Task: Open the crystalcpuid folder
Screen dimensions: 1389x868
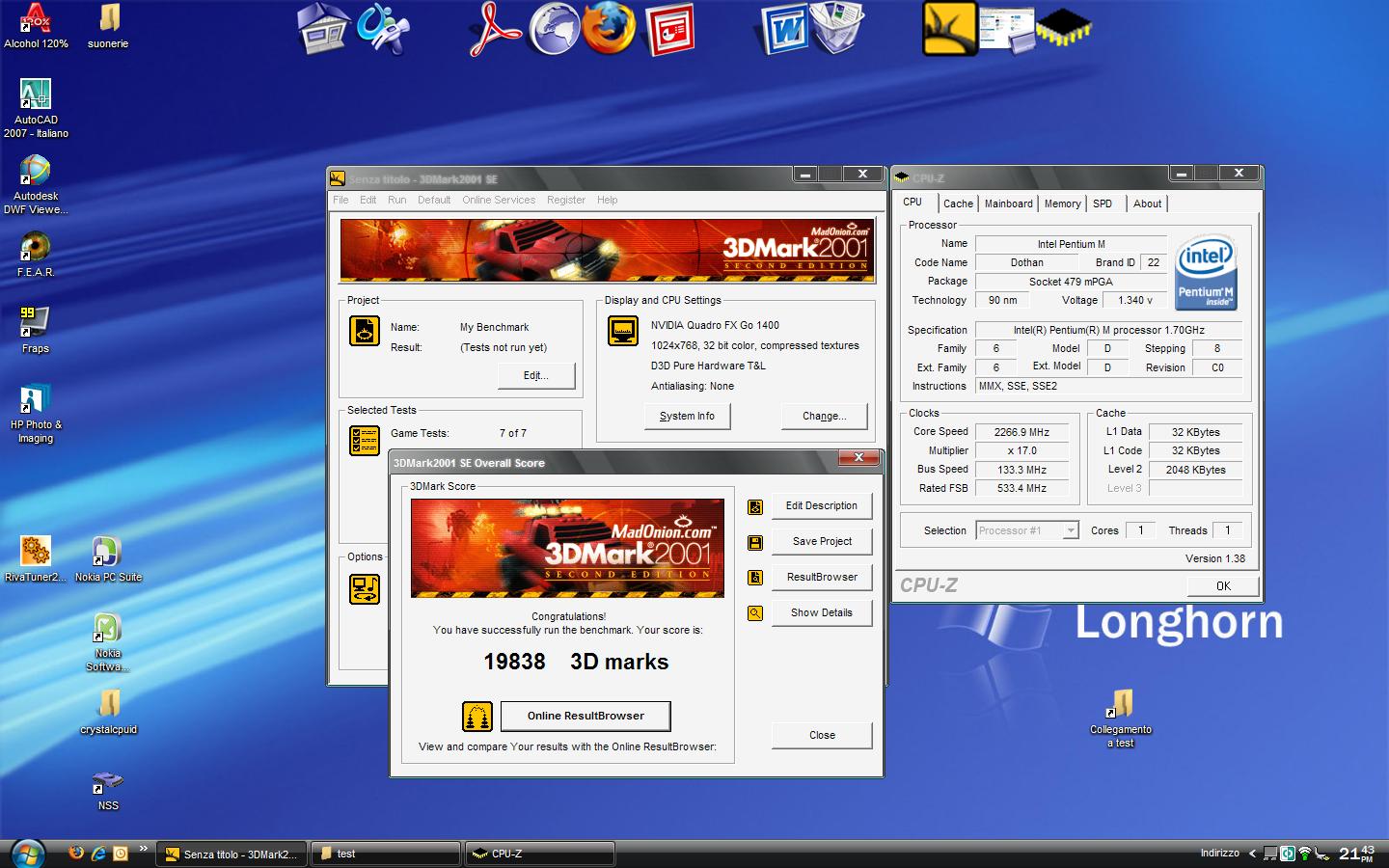Action: click(x=108, y=712)
